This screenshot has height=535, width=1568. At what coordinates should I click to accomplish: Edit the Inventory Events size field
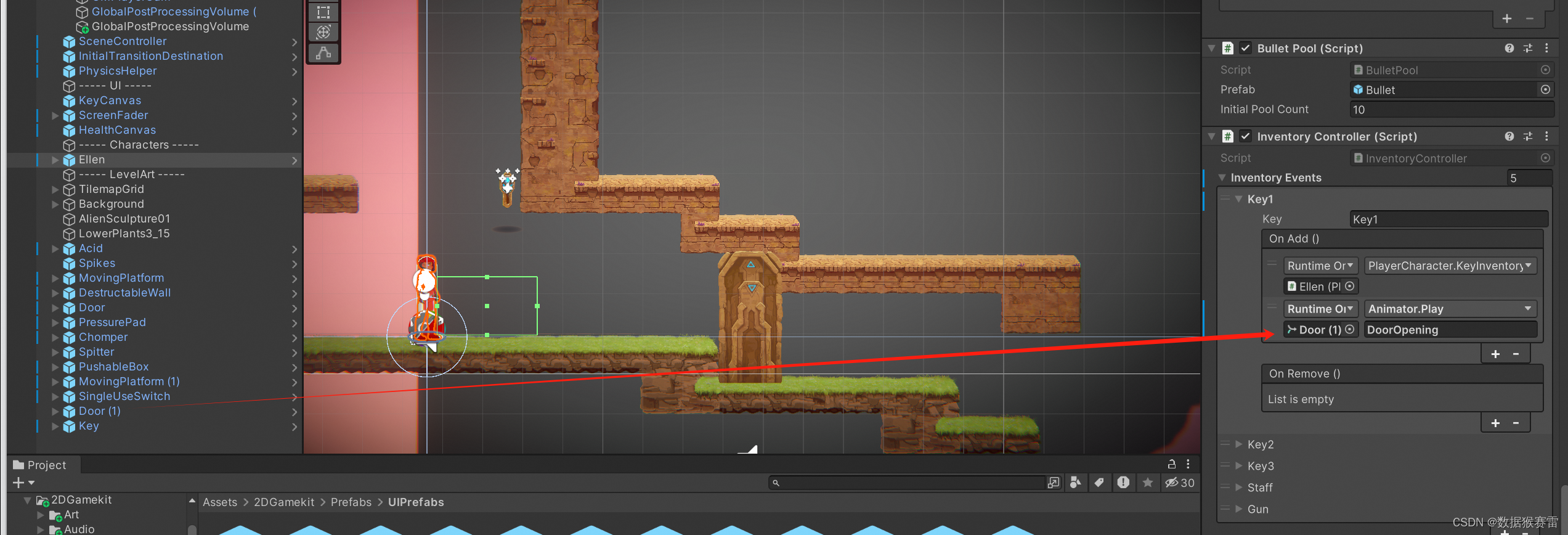[x=1530, y=178]
